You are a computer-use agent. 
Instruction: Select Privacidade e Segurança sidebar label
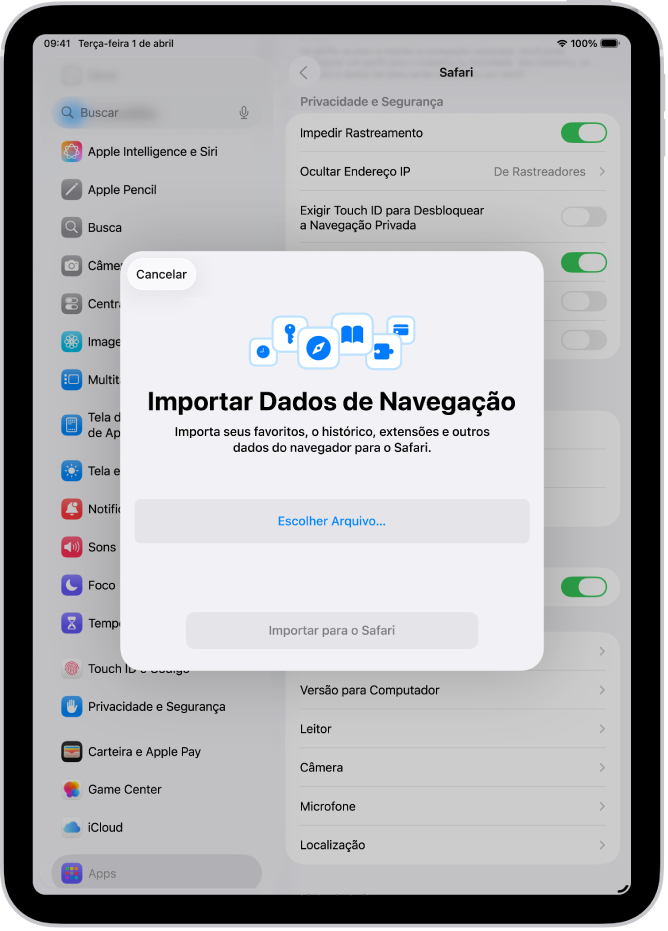click(157, 707)
